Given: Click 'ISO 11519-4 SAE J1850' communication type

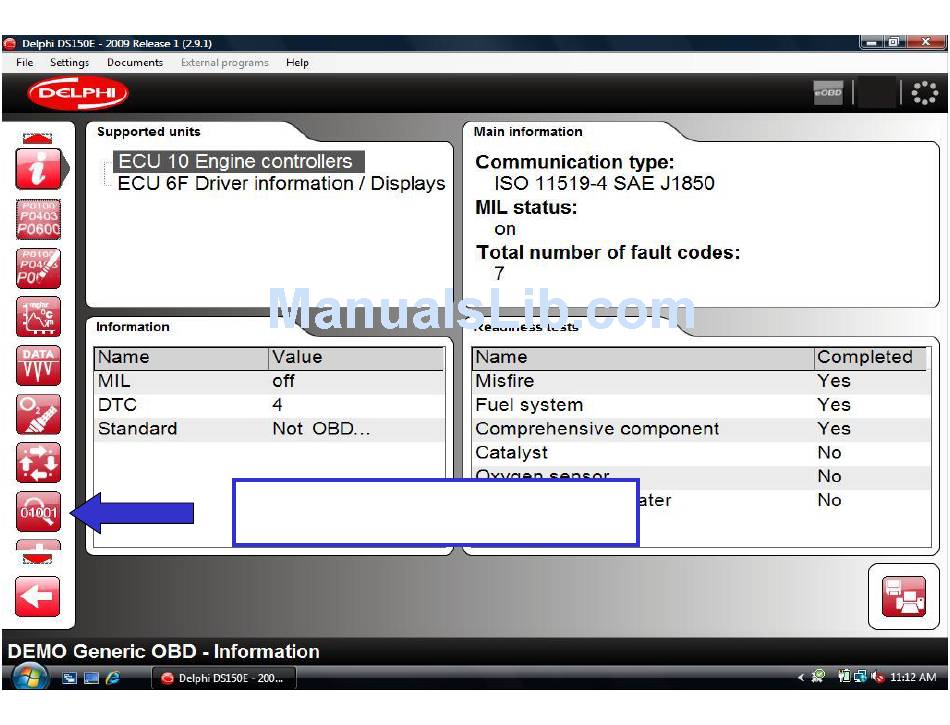Looking at the screenshot, I should 604,183.
